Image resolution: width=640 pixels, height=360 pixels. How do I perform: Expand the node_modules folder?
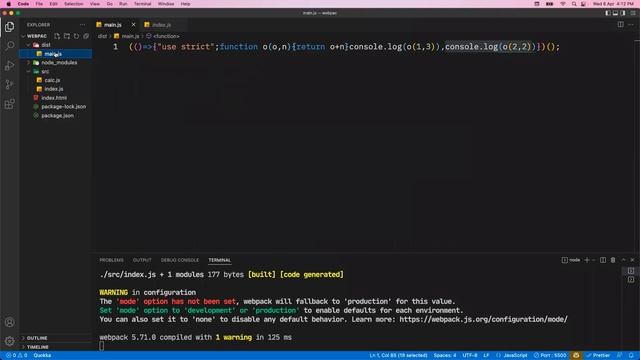(x=59, y=62)
